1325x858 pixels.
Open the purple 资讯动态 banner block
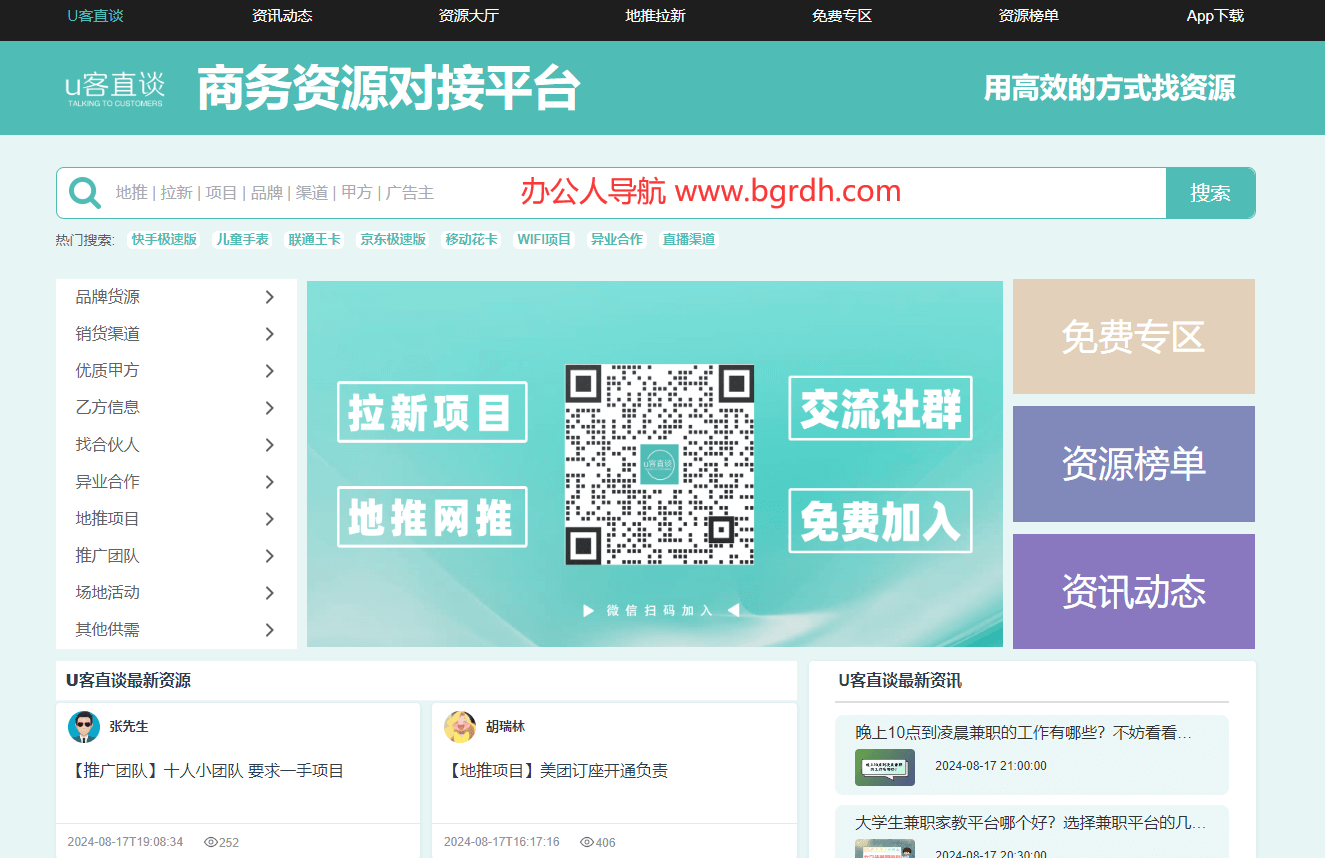click(x=1133, y=591)
